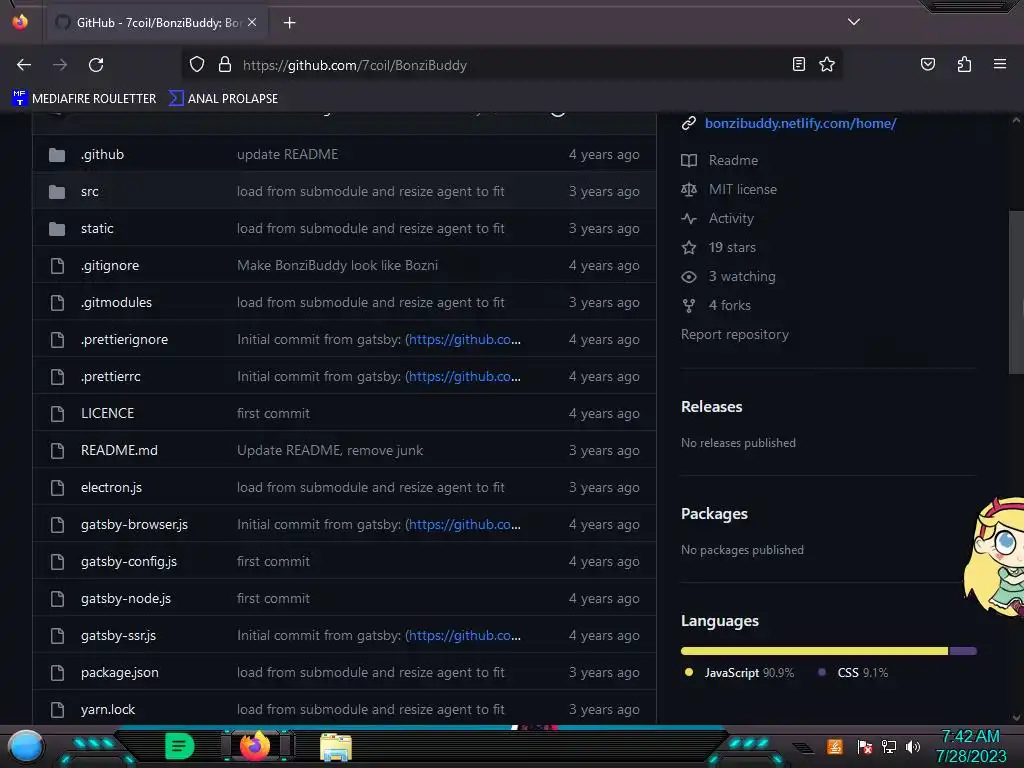Click purple CSS portion of language bar

[x=963, y=651]
